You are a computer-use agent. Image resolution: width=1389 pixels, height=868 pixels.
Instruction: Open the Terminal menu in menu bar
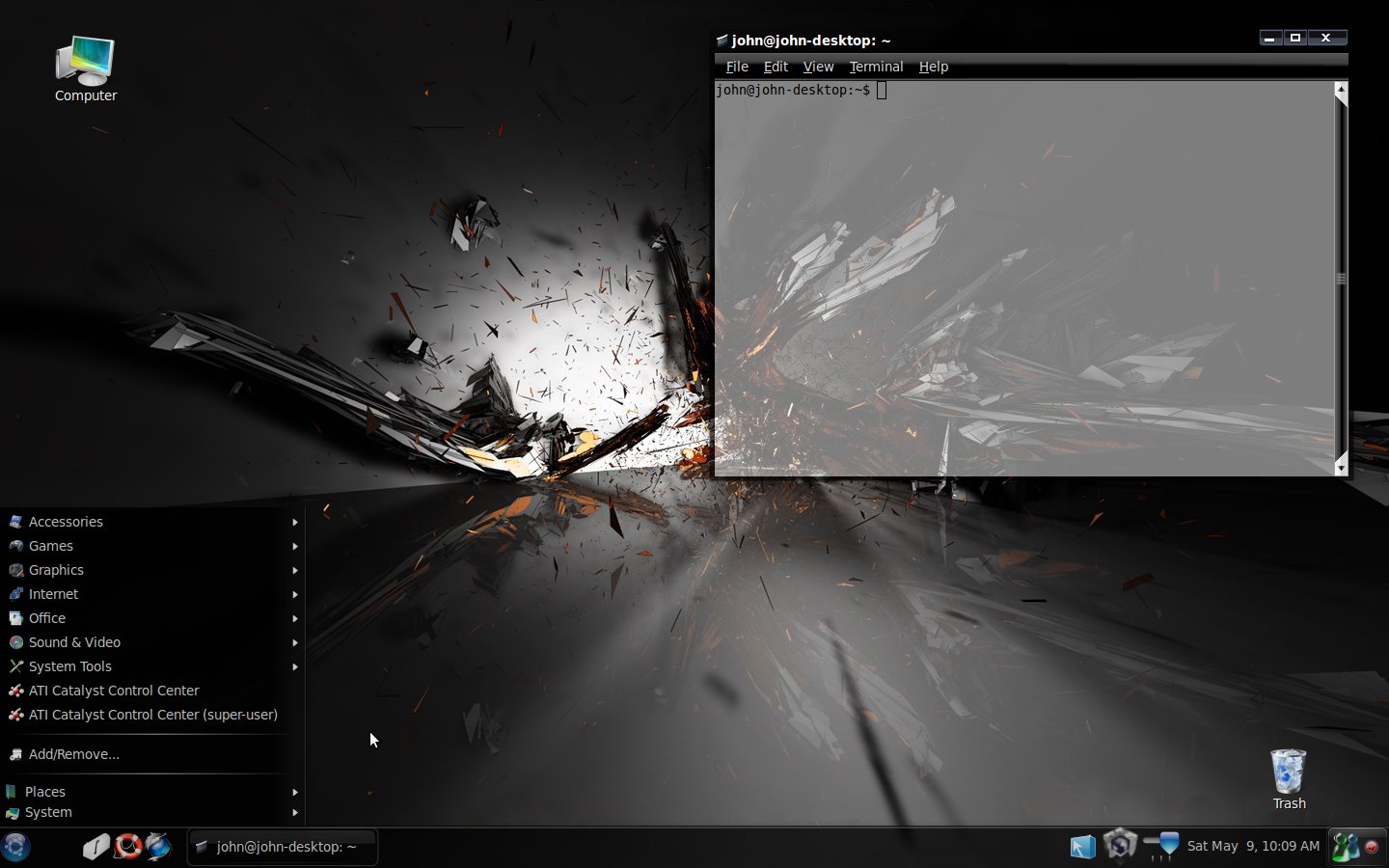[x=876, y=67]
